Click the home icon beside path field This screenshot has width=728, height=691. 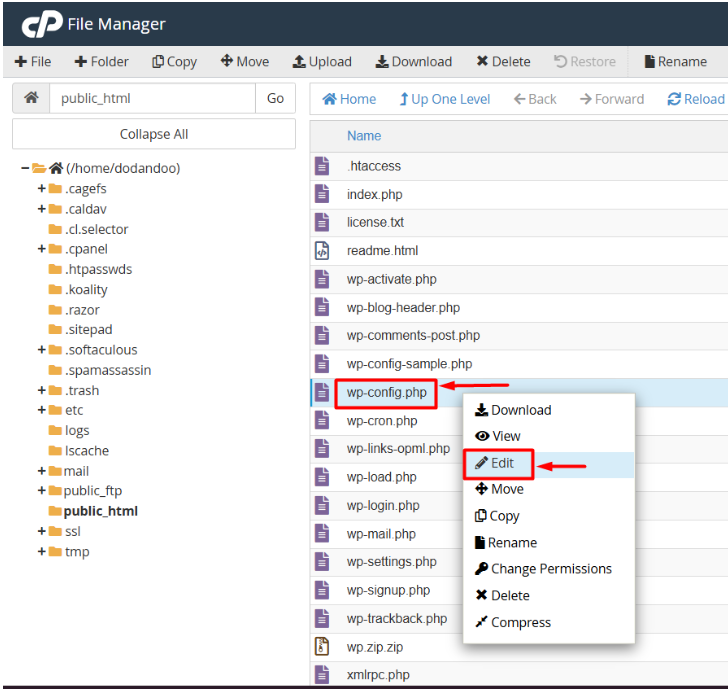30,98
